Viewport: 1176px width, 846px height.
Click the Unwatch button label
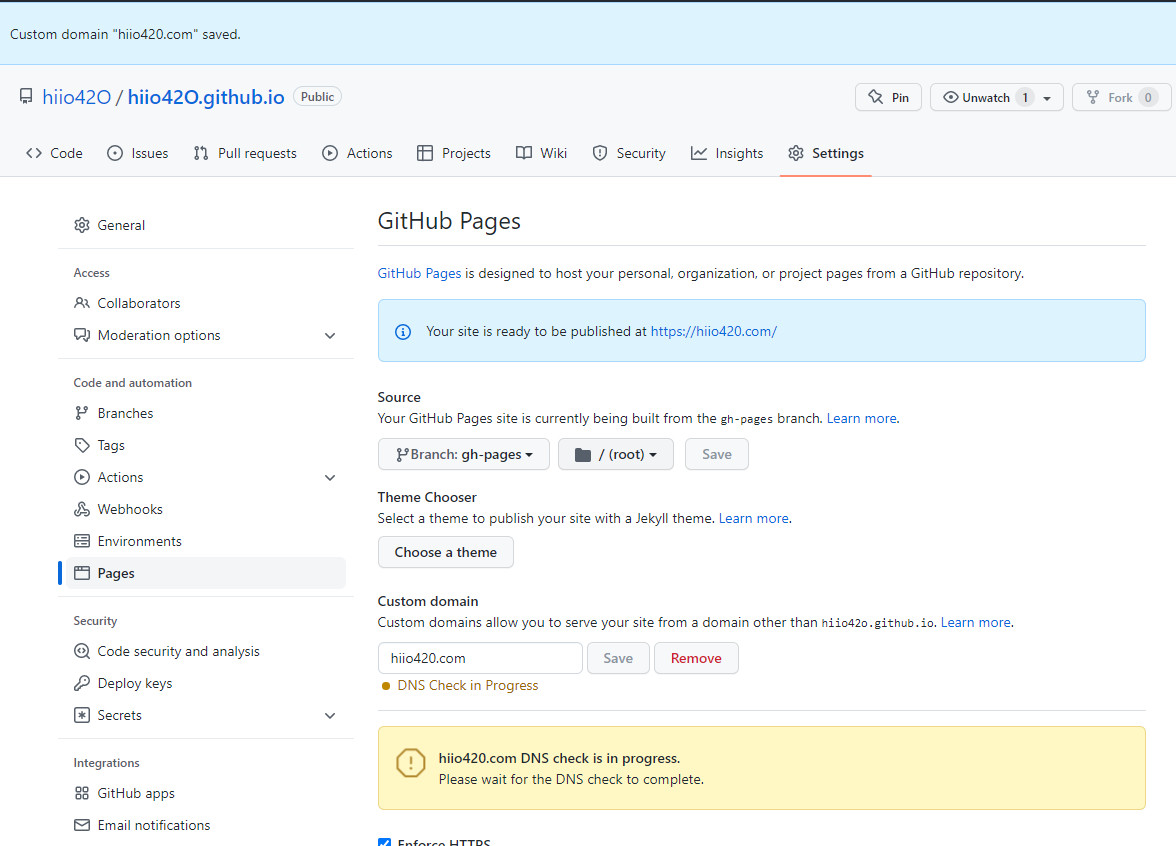pyautogui.click(x=986, y=98)
